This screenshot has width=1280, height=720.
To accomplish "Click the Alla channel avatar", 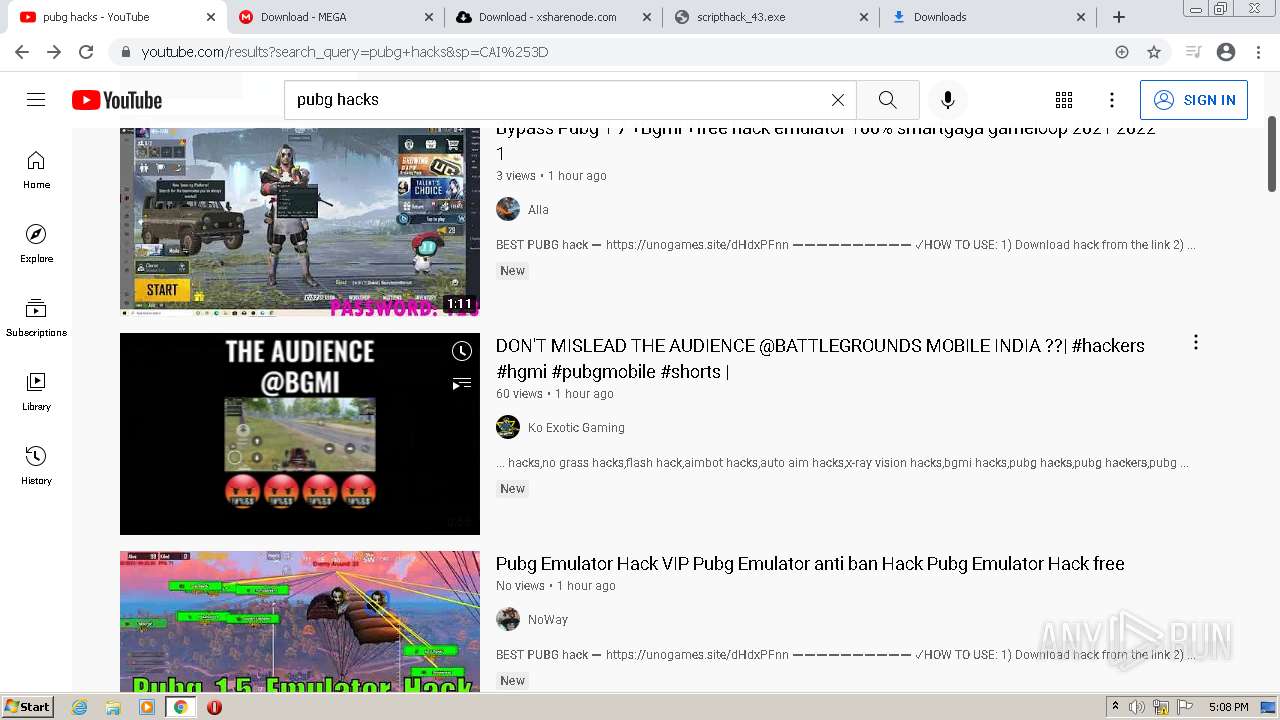I will coord(508,209).
